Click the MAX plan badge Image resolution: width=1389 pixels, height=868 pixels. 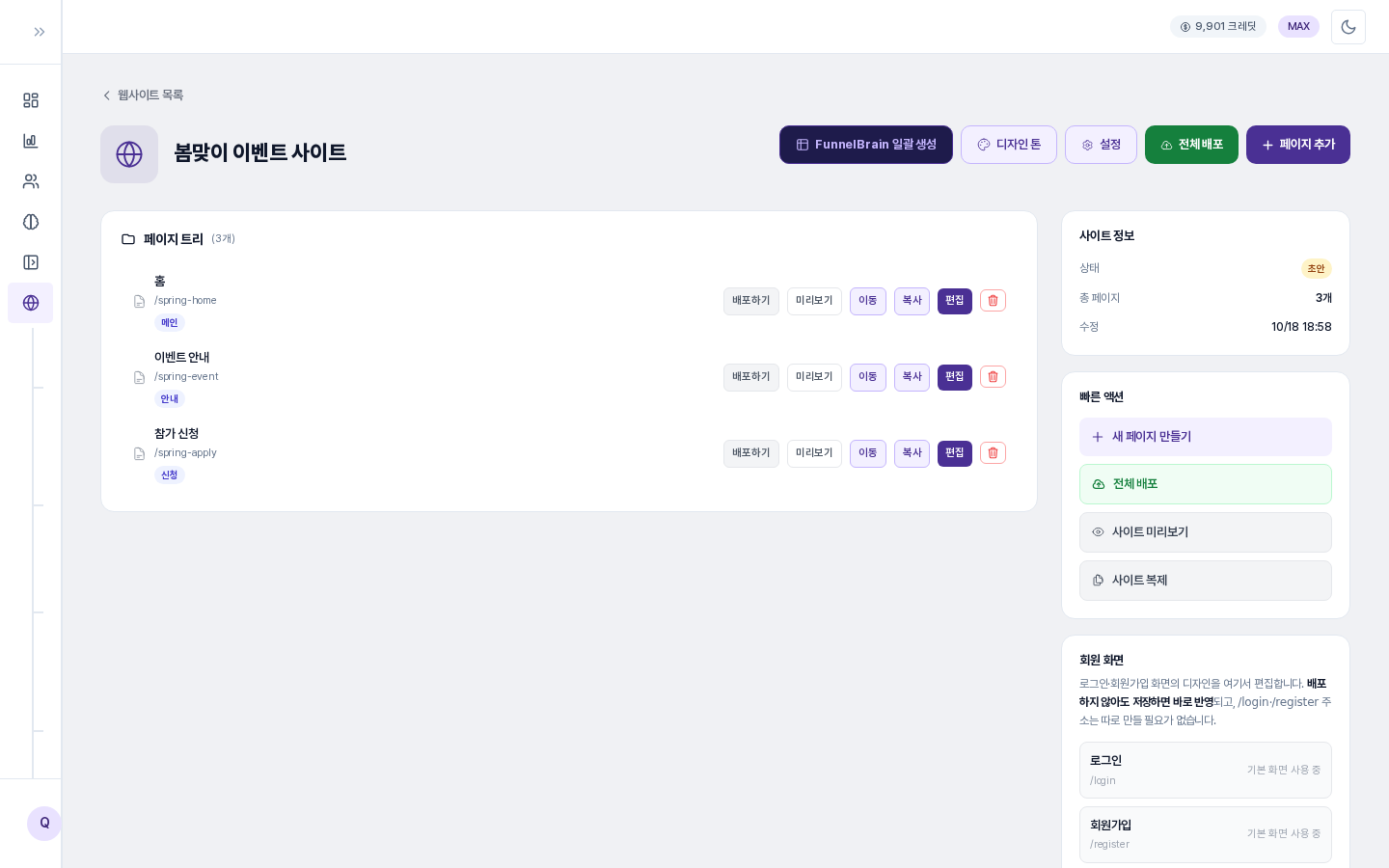coord(1298,27)
